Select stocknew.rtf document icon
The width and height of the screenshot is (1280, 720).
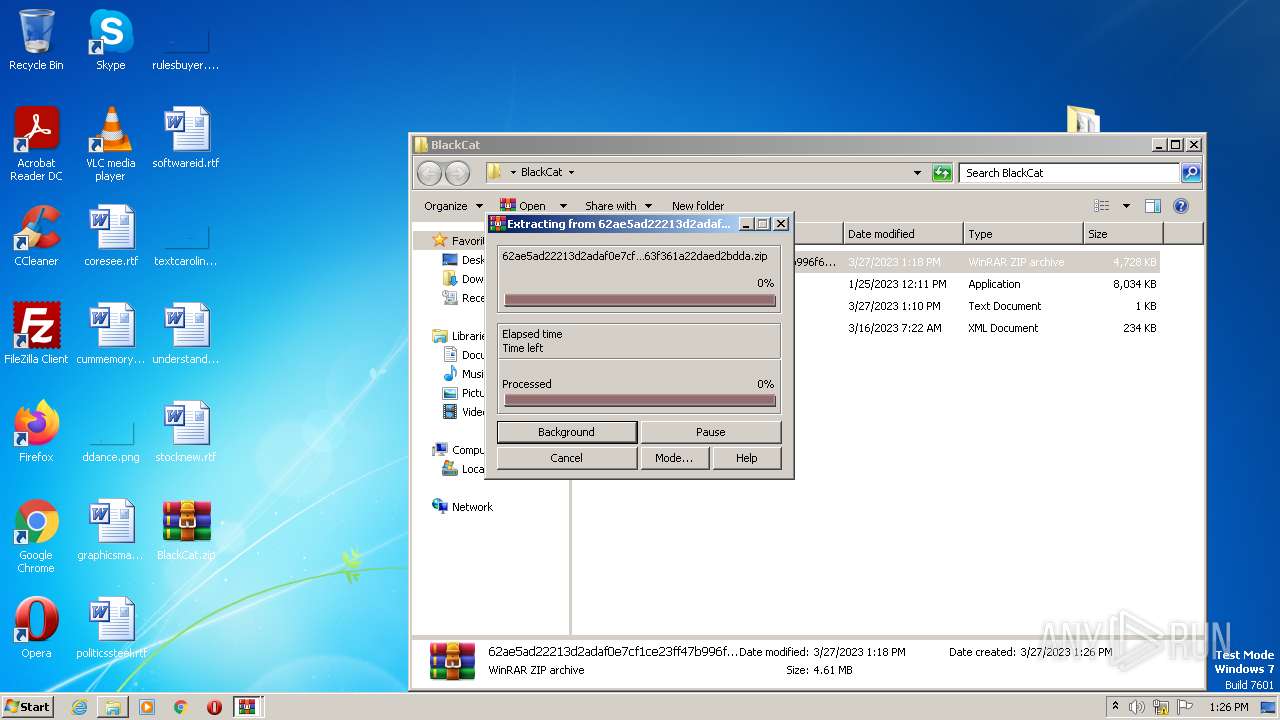186,432
